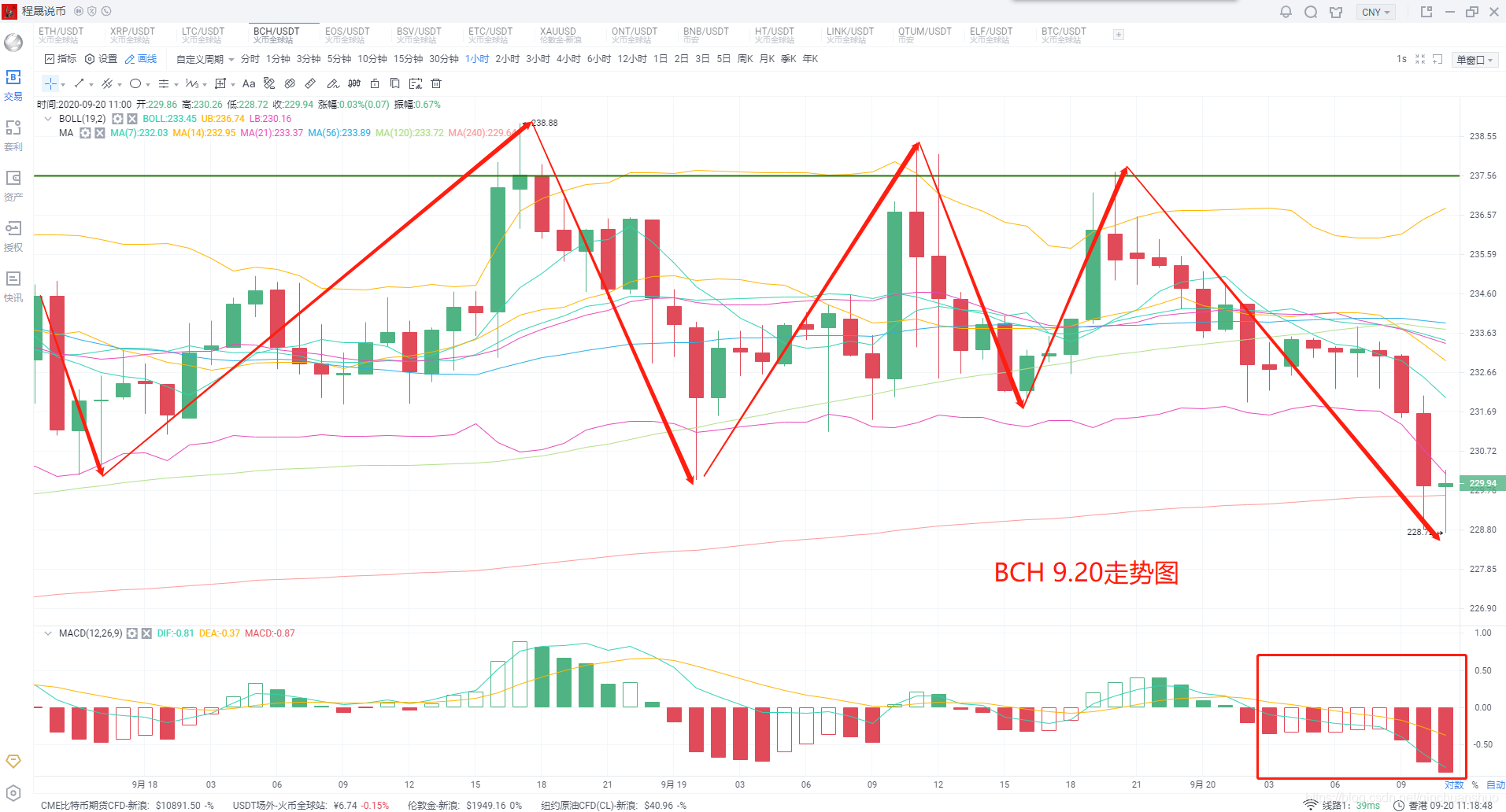
Task: Click the 1s refresh interval button
Action: (1401, 59)
